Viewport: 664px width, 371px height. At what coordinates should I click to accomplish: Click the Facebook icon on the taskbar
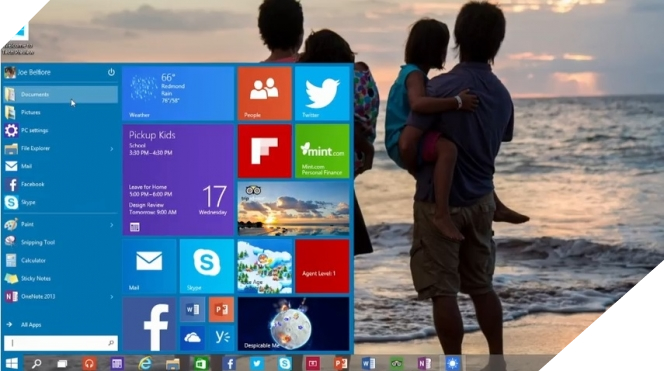coord(229,363)
